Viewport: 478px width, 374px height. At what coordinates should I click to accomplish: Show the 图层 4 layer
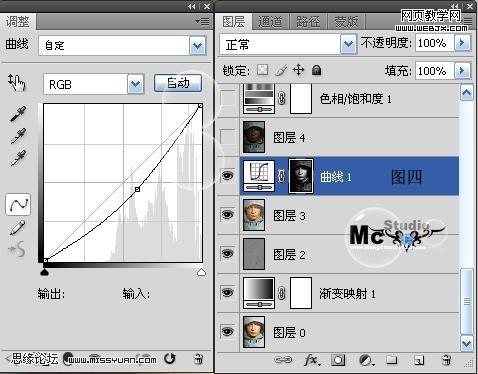228,137
